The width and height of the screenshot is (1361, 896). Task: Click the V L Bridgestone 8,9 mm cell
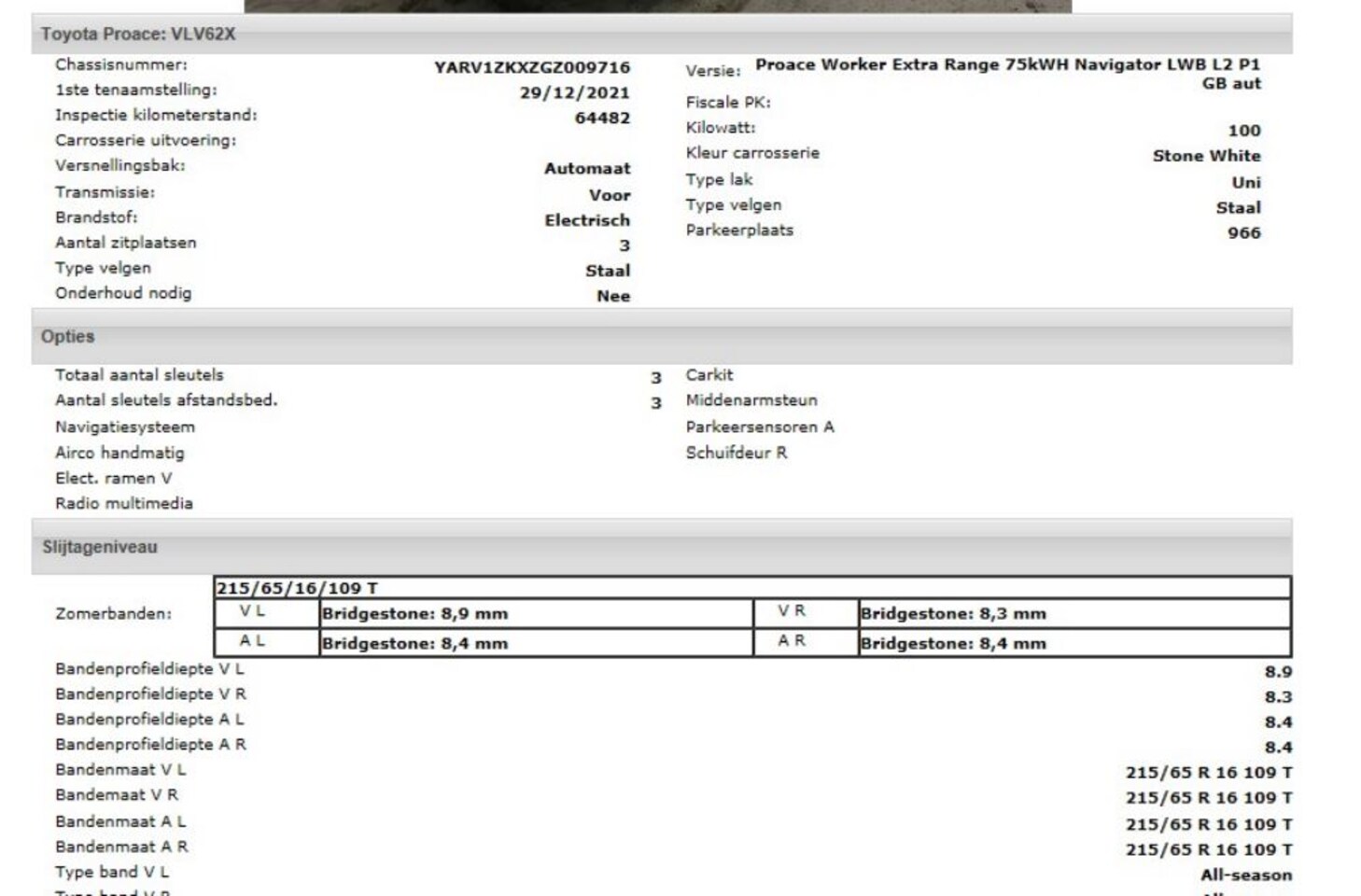[414, 614]
